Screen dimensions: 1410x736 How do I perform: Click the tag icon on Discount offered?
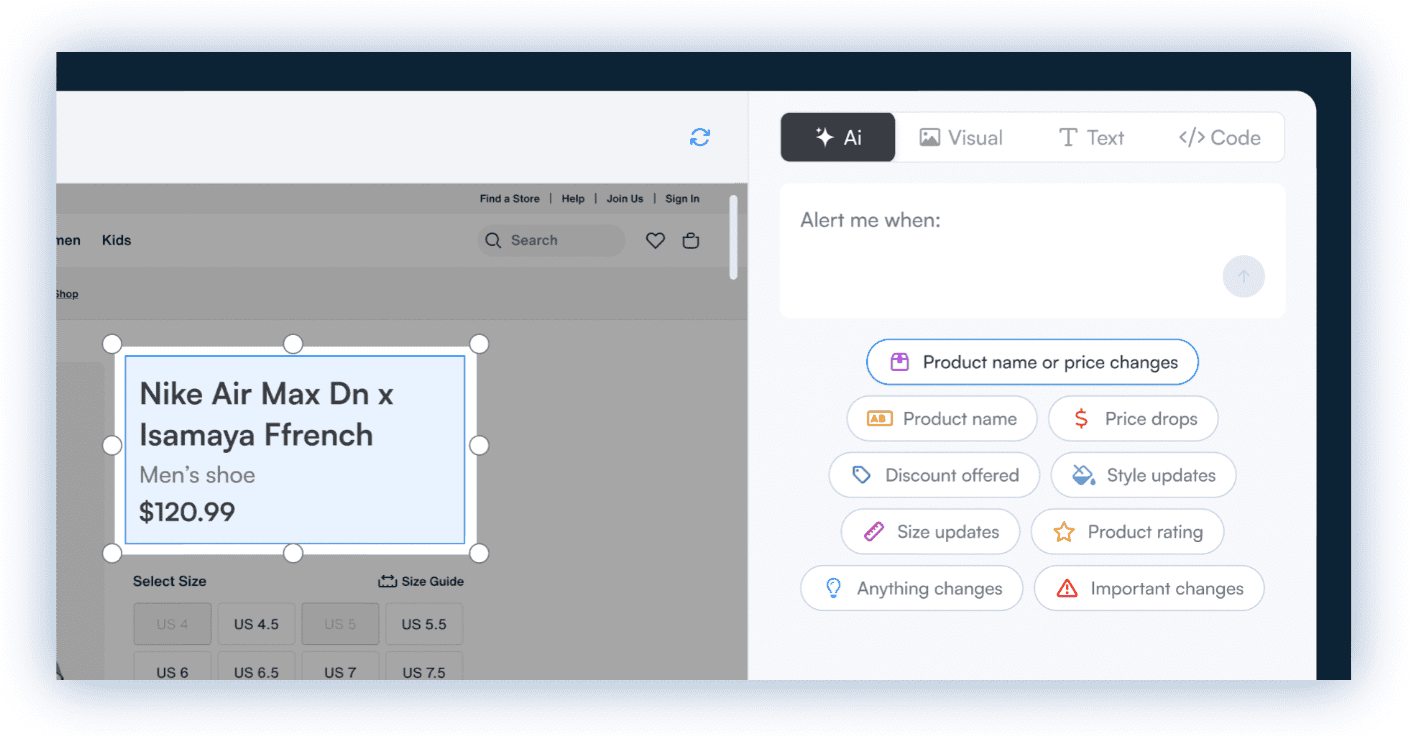pos(861,475)
